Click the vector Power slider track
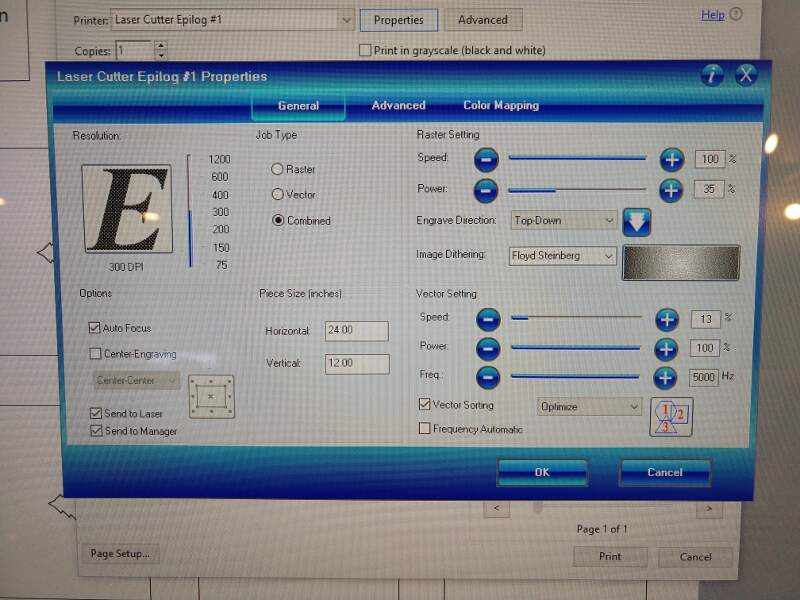This screenshot has width=800, height=600. tap(576, 348)
